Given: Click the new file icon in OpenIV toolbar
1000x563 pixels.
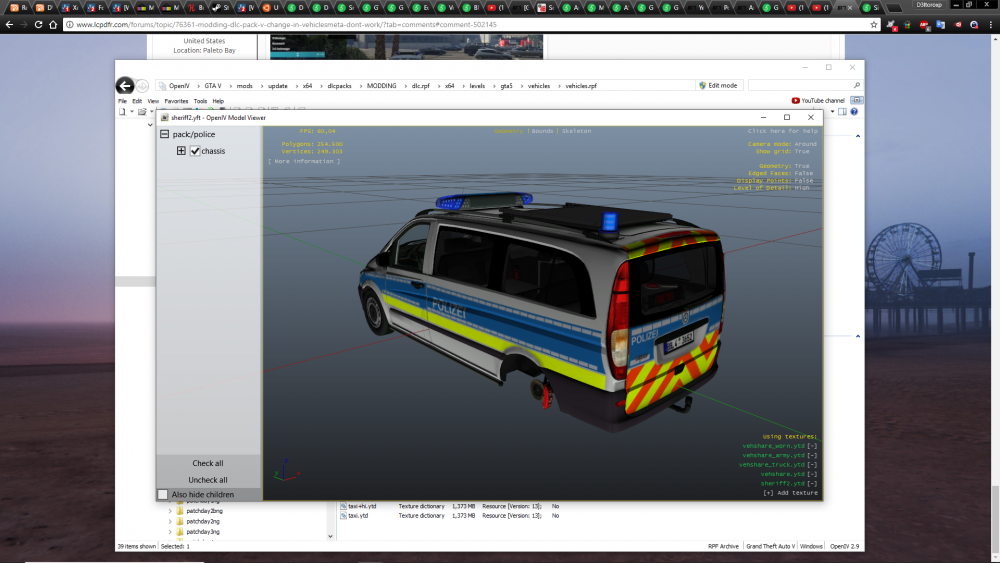Looking at the screenshot, I should pos(121,112).
